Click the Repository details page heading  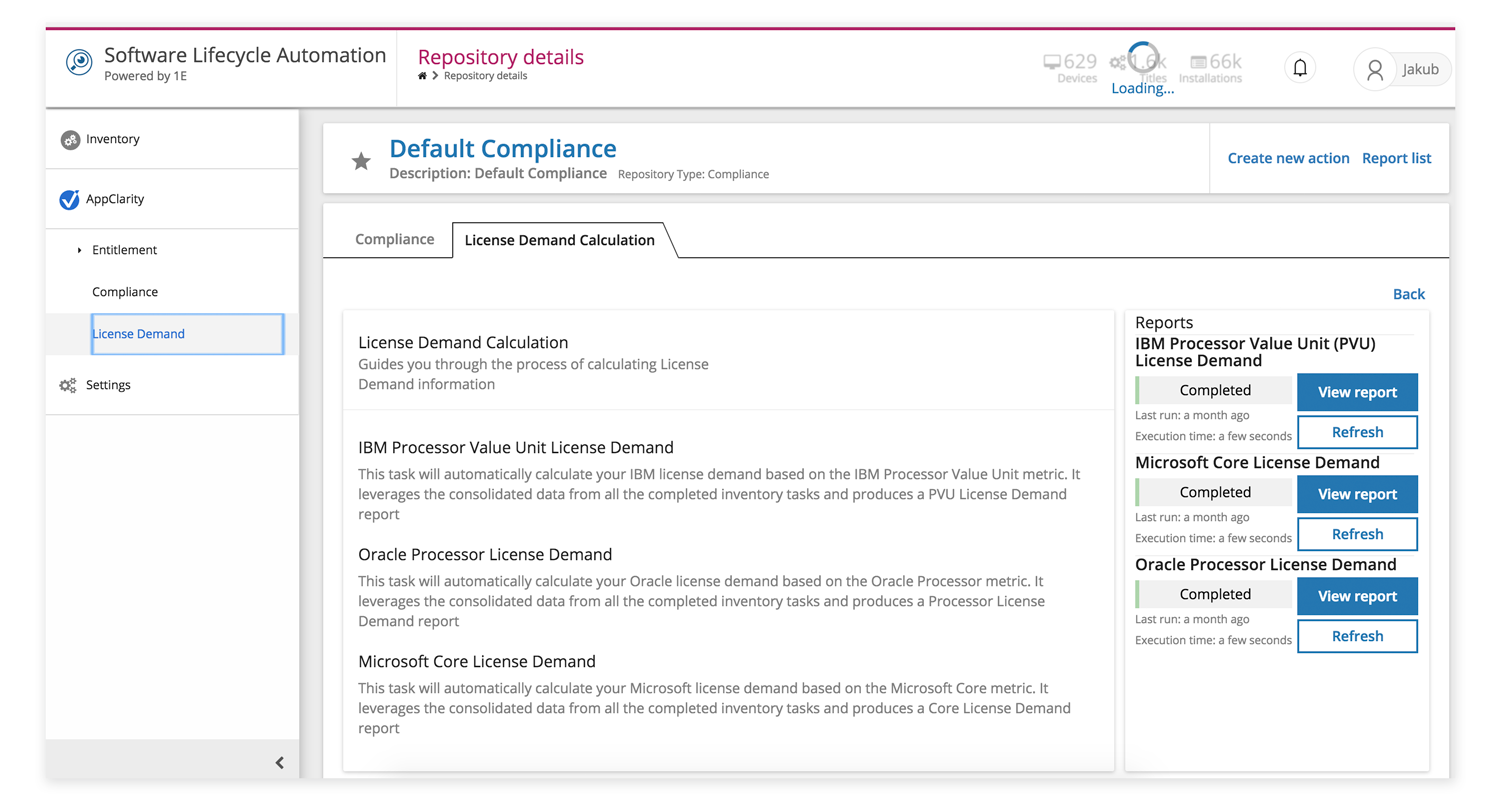point(501,57)
